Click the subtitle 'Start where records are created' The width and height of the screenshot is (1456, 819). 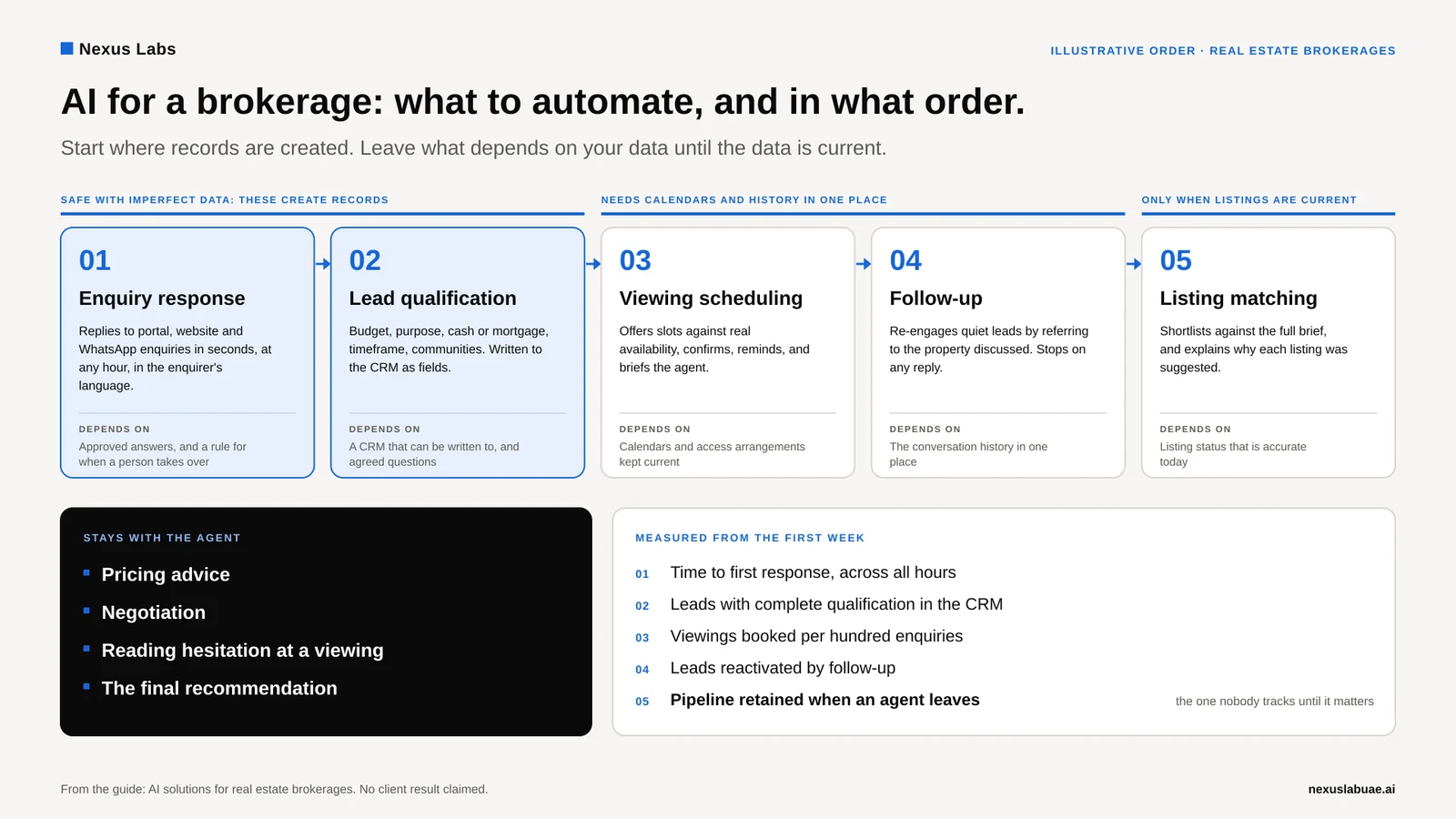[473, 147]
